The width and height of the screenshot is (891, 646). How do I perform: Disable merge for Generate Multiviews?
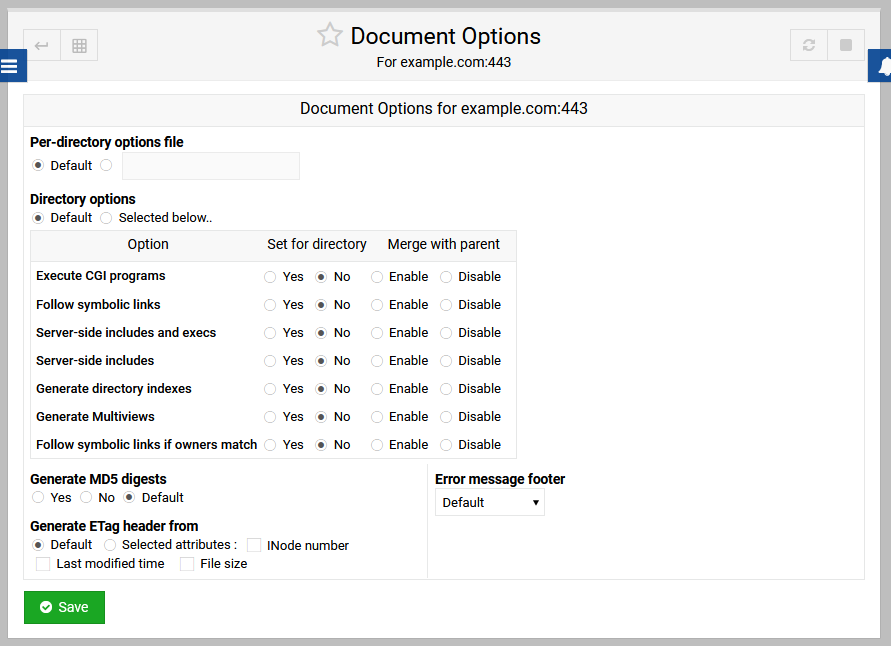[x=446, y=417]
